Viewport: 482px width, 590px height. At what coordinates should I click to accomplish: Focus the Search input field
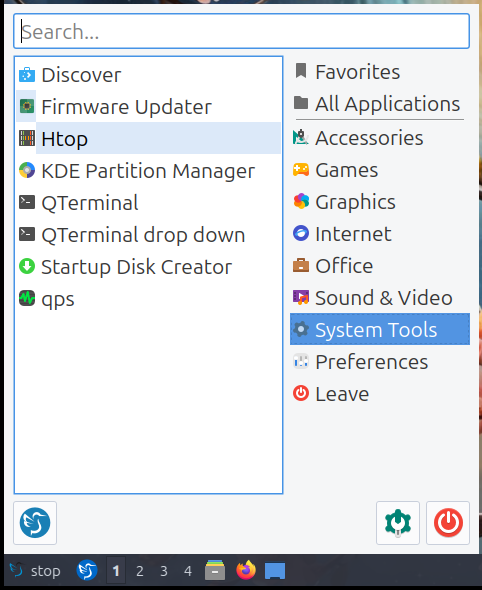click(x=241, y=31)
